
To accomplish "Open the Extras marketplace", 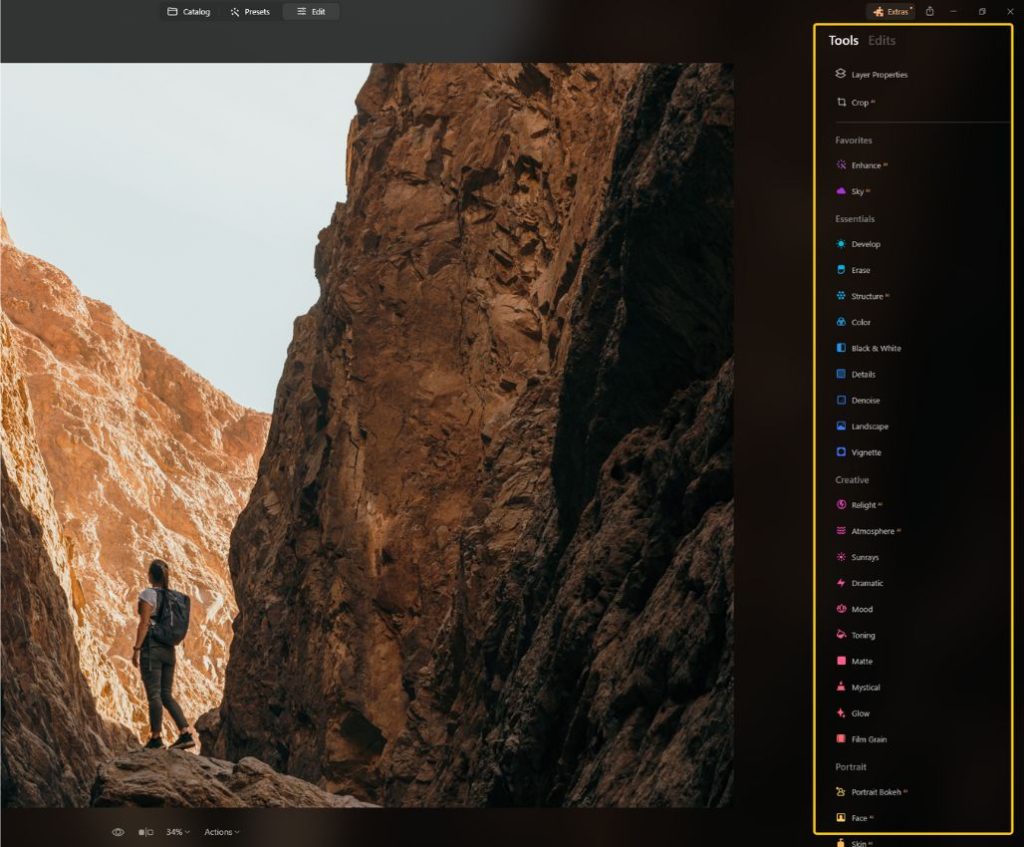I will click(x=890, y=12).
